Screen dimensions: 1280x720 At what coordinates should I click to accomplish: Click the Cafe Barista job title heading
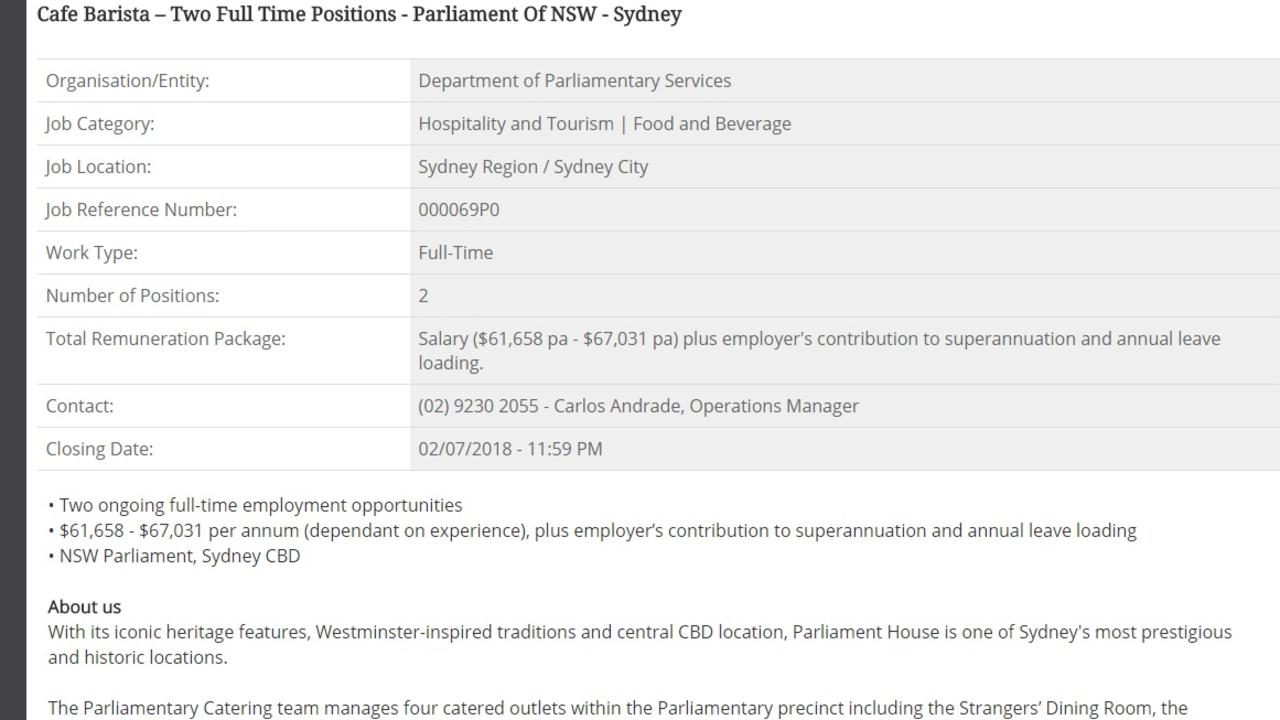point(359,15)
